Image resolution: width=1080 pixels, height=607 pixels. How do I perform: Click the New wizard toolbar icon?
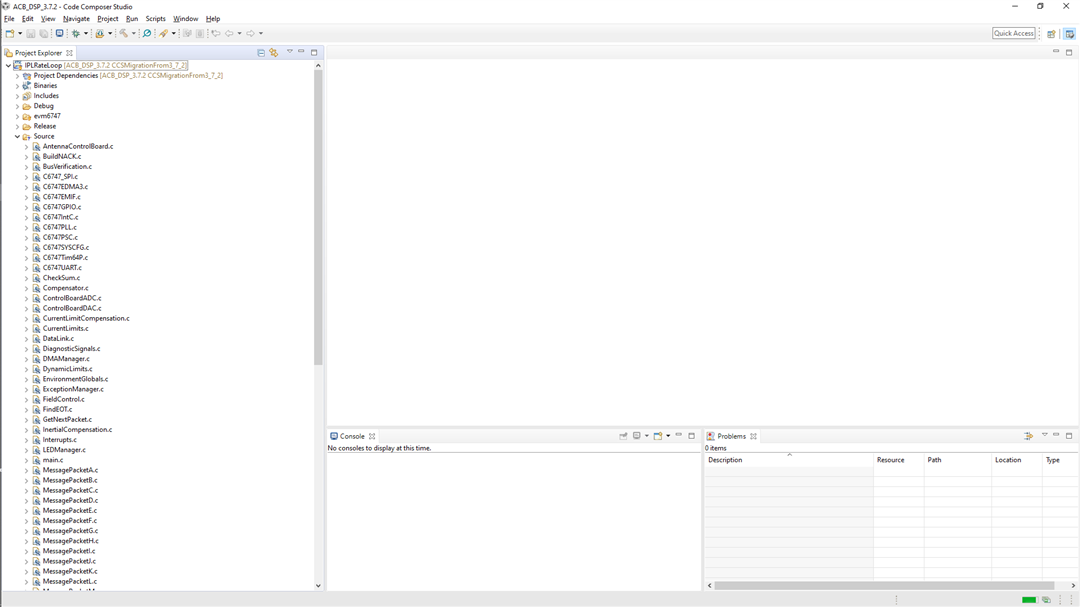point(10,33)
